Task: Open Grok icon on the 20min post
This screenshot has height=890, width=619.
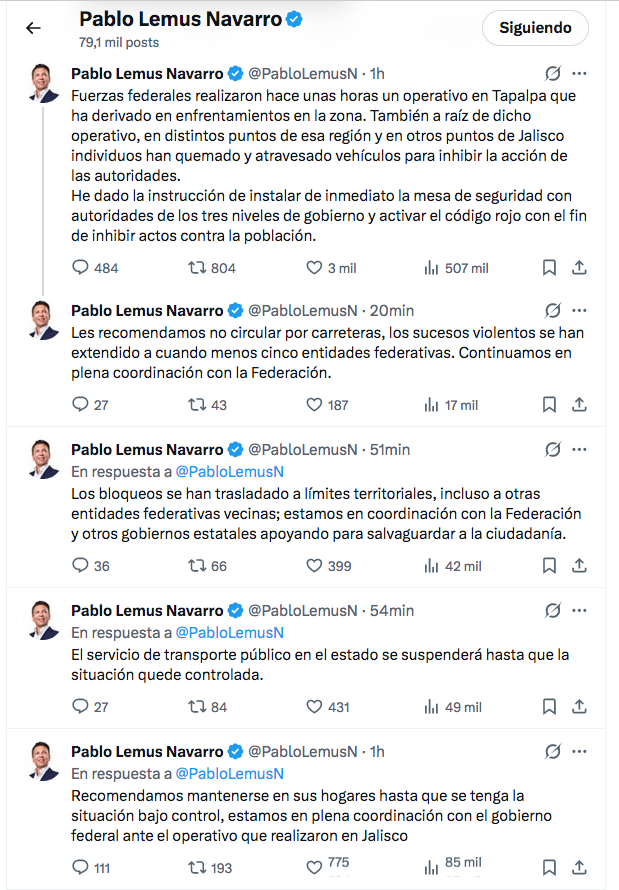Action: tap(551, 310)
